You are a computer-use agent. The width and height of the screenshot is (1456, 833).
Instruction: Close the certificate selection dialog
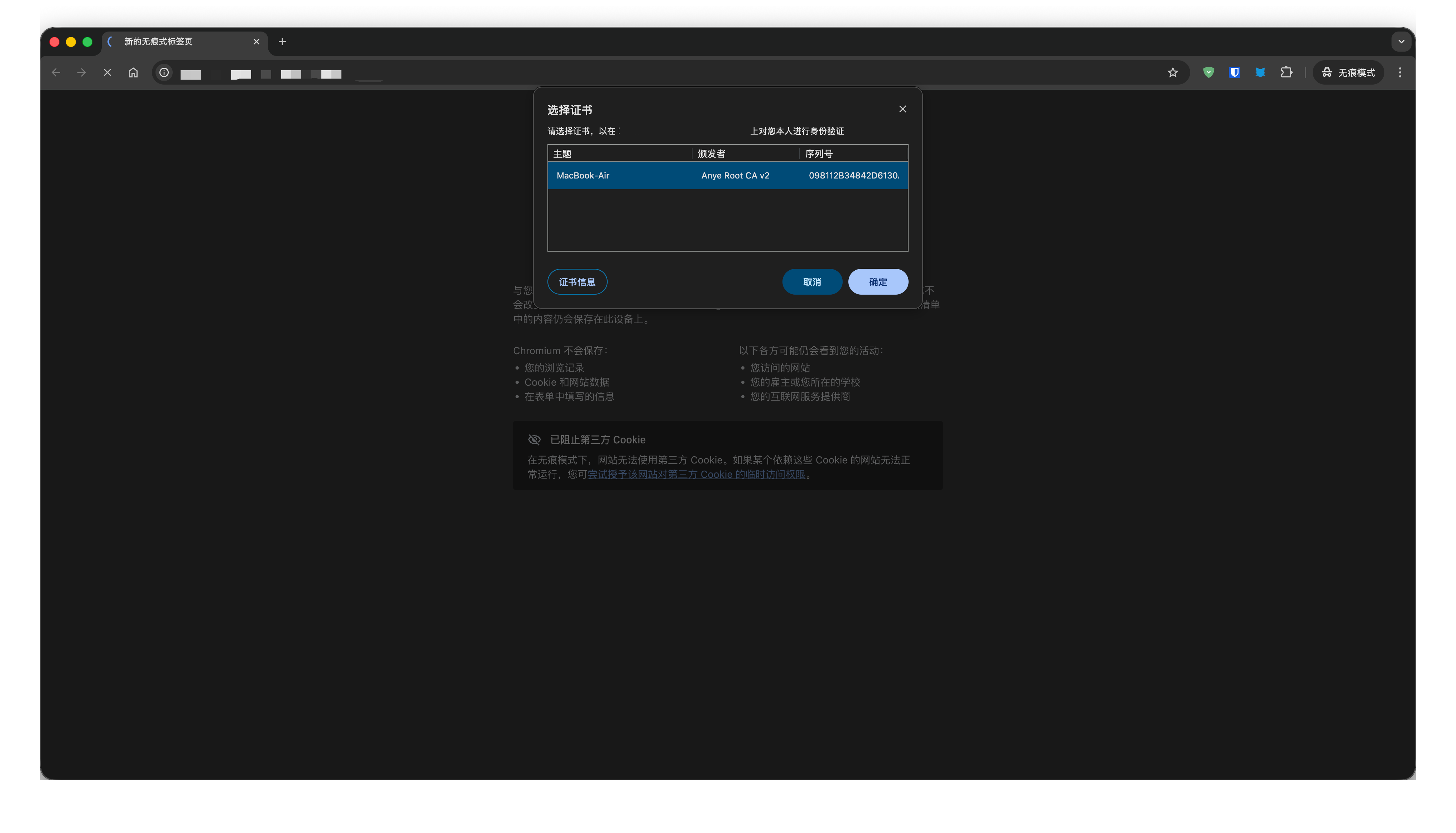(x=902, y=109)
